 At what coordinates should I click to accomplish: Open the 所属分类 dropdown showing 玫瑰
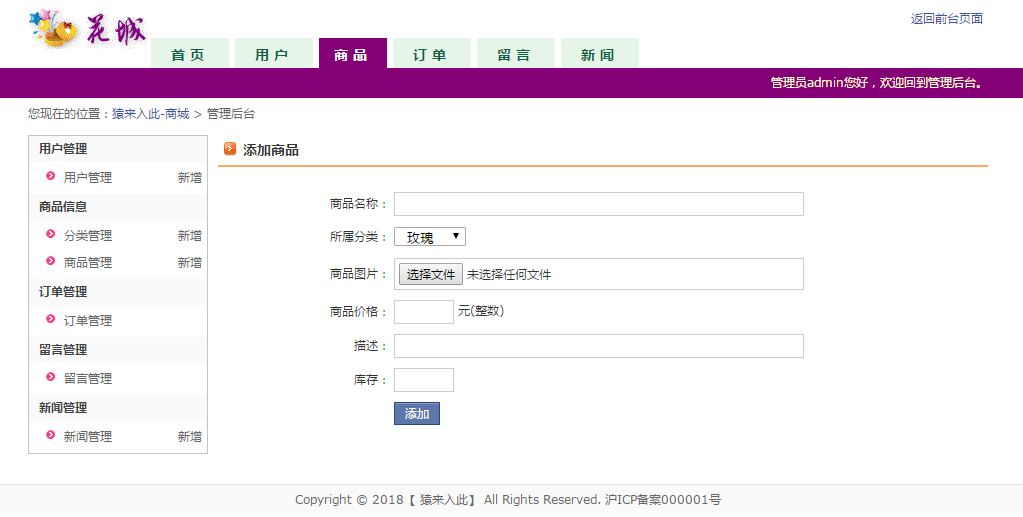click(430, 236)
